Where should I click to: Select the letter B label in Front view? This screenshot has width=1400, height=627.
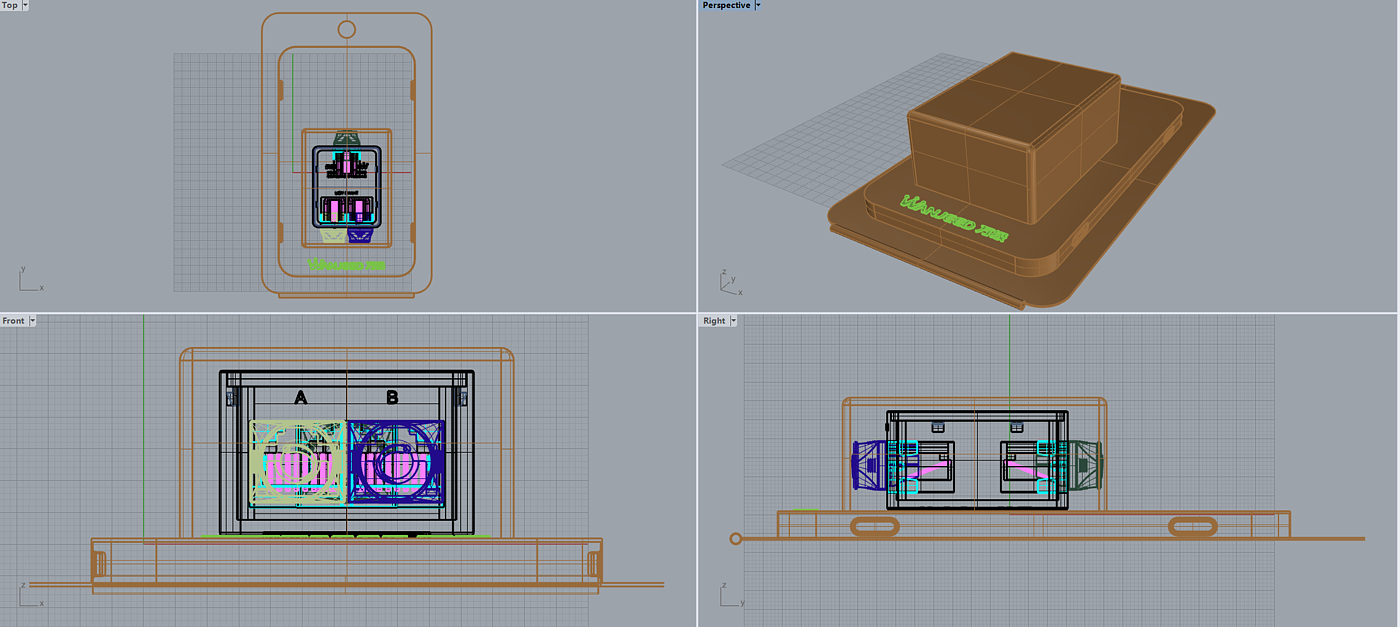pyautogui.click(x=392, y=398)
